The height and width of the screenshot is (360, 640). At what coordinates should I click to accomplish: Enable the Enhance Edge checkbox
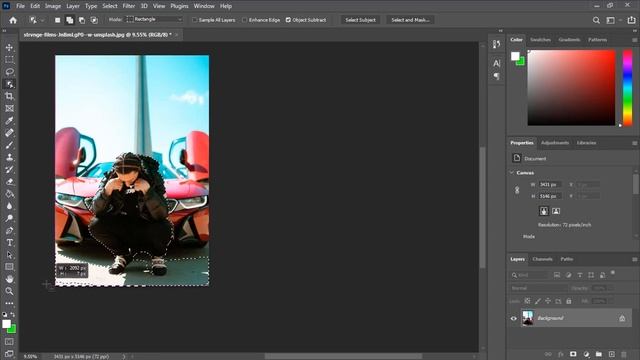[x=244, y=20]
